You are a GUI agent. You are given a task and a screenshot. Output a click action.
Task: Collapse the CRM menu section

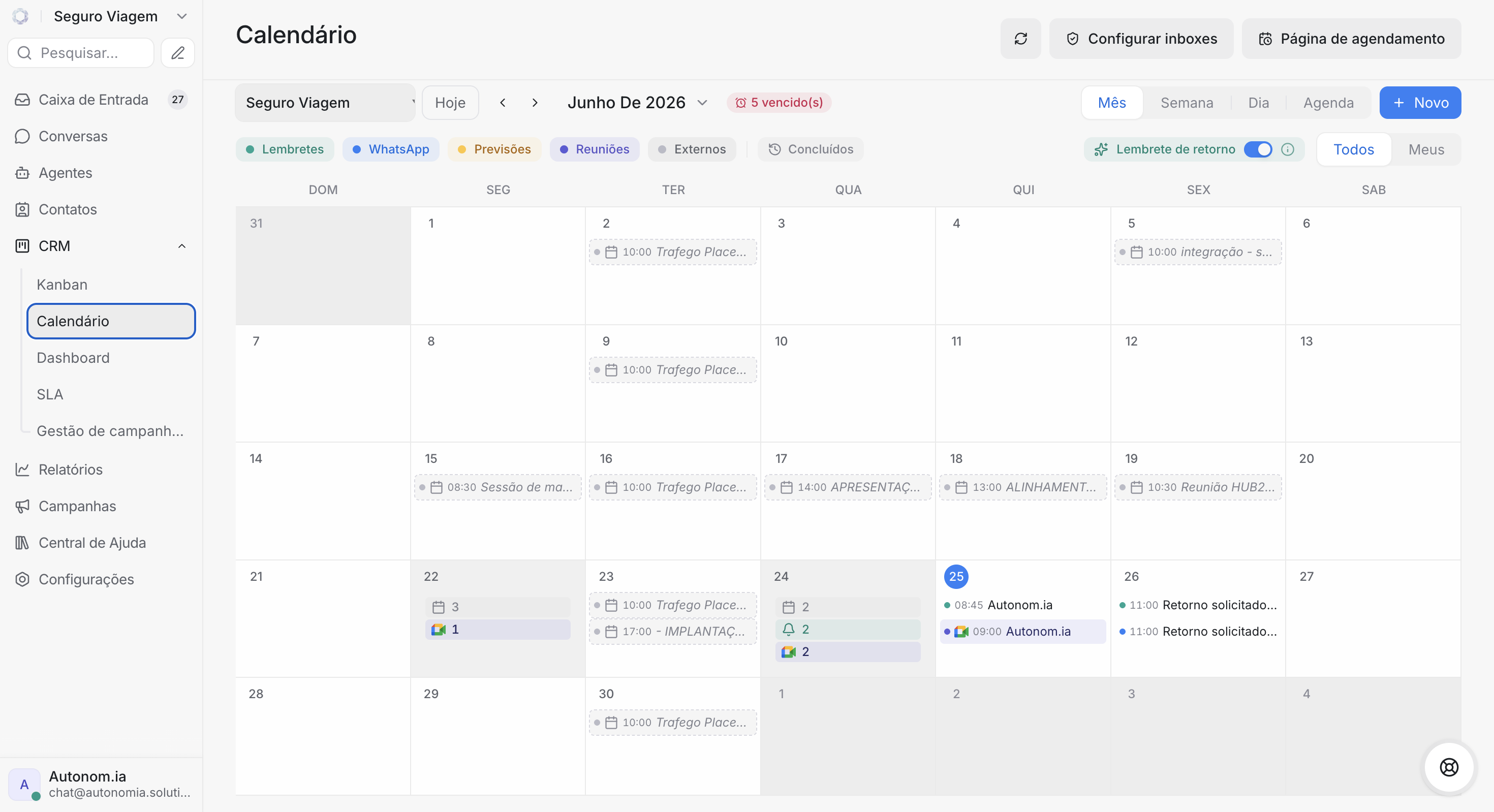[x=181, y=246]
